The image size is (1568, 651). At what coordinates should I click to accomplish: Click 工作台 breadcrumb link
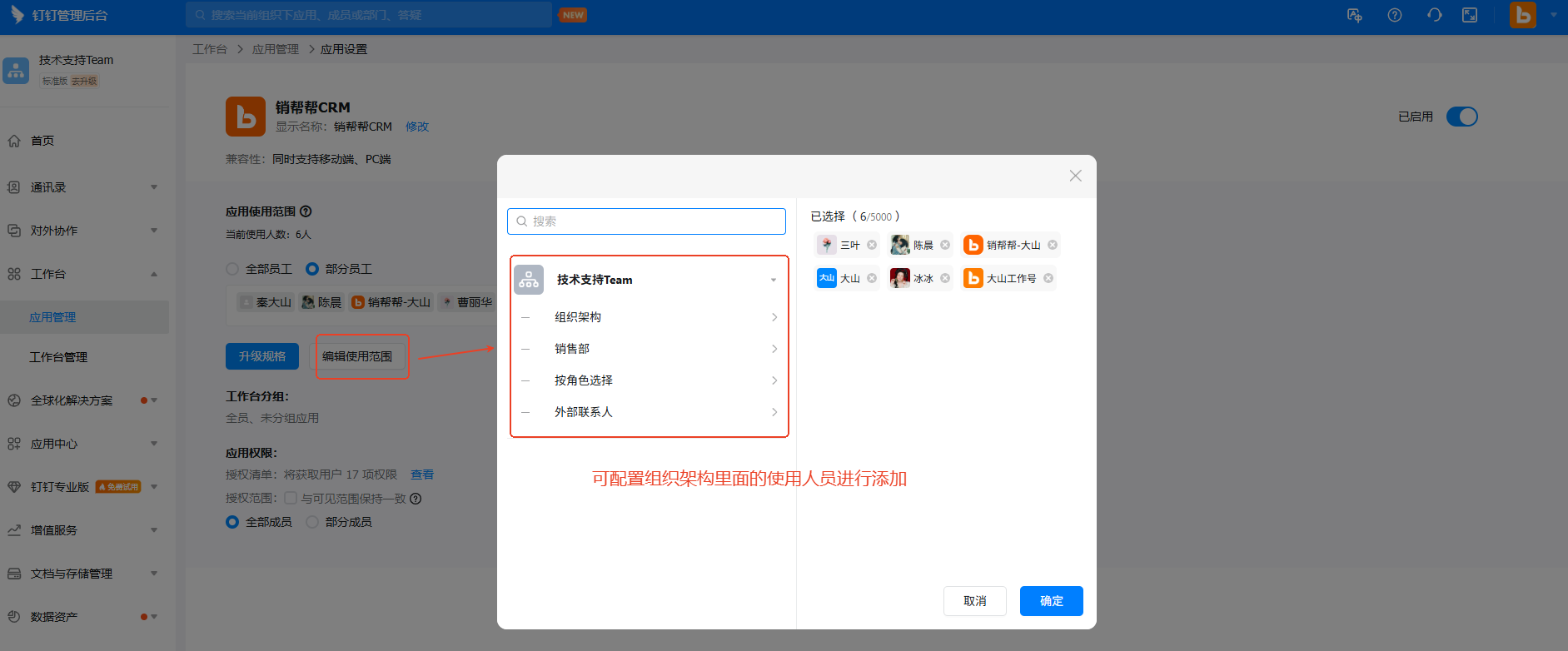tap(210, 49)
